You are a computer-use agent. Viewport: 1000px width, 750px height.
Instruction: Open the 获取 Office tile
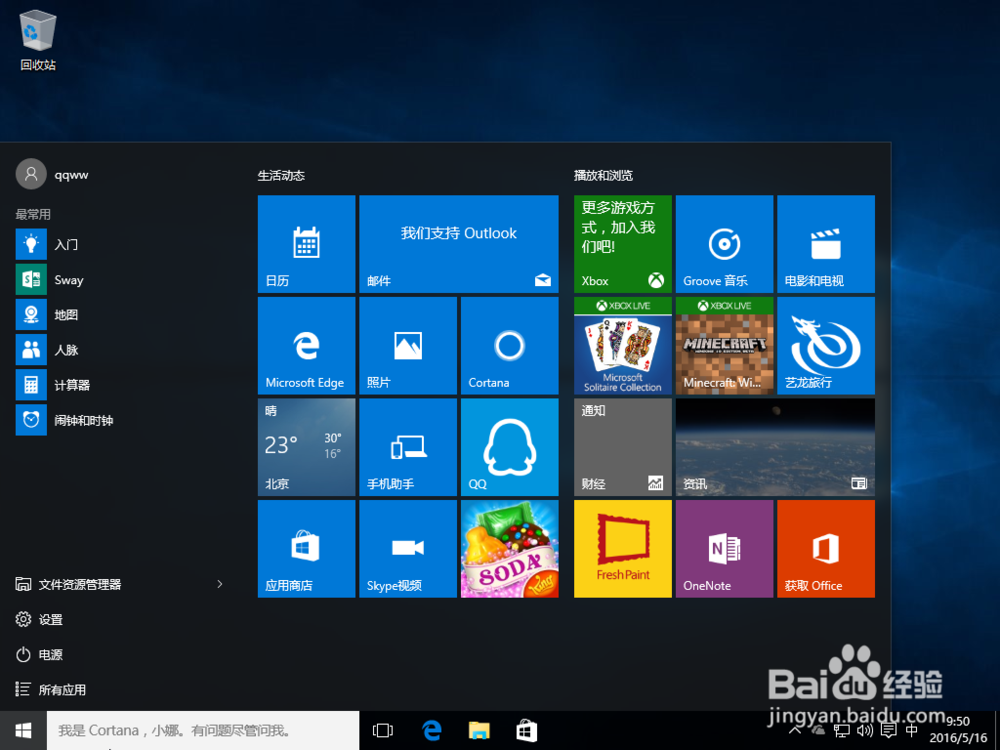point(826,548)
